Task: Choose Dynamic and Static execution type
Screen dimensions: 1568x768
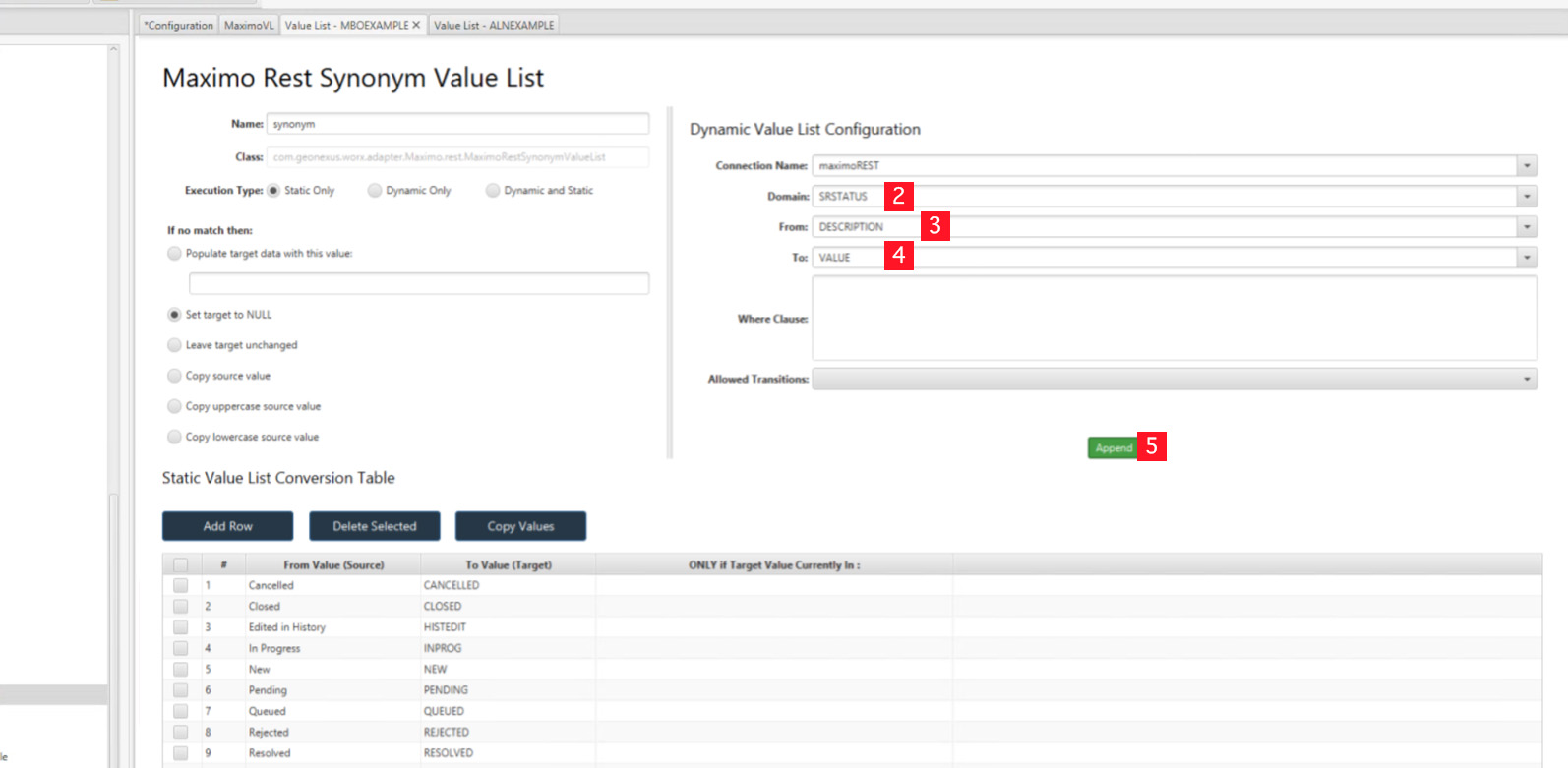Action: pyautogui.click(x=493, y=191)
